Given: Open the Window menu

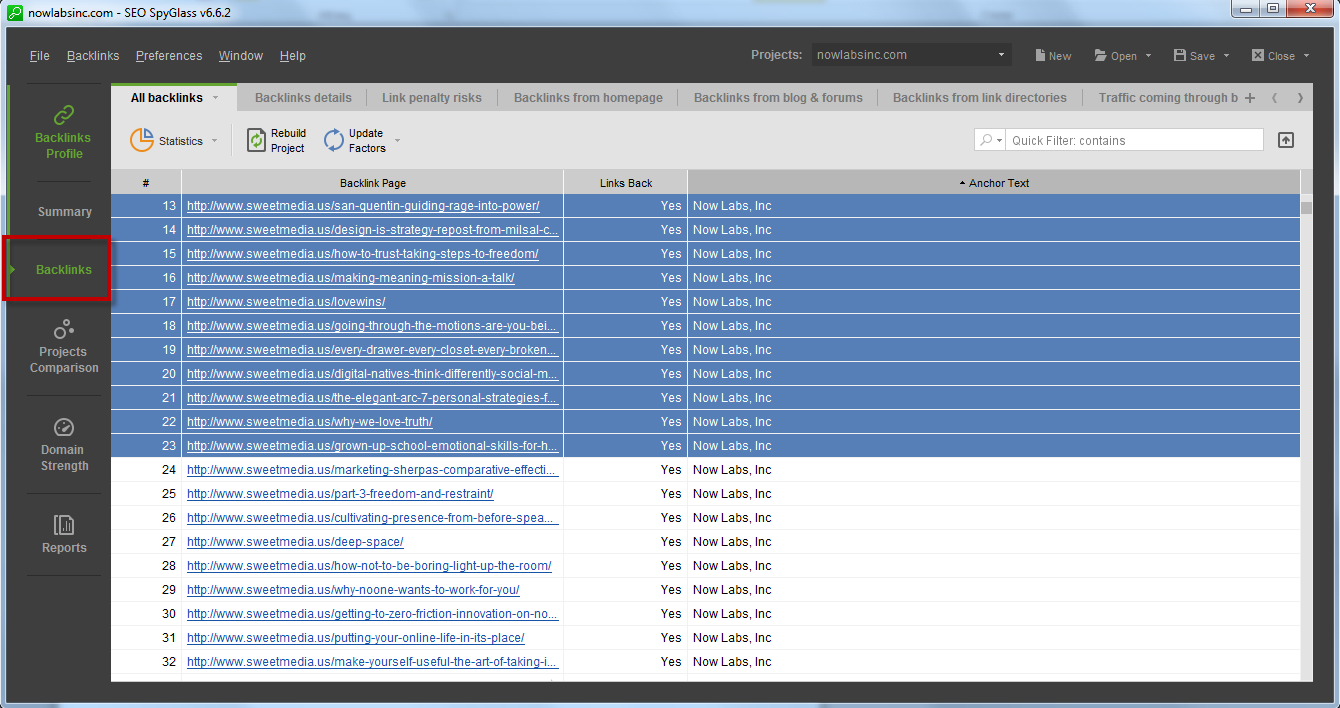Looking at the screenshot, I should pos(241,56).
